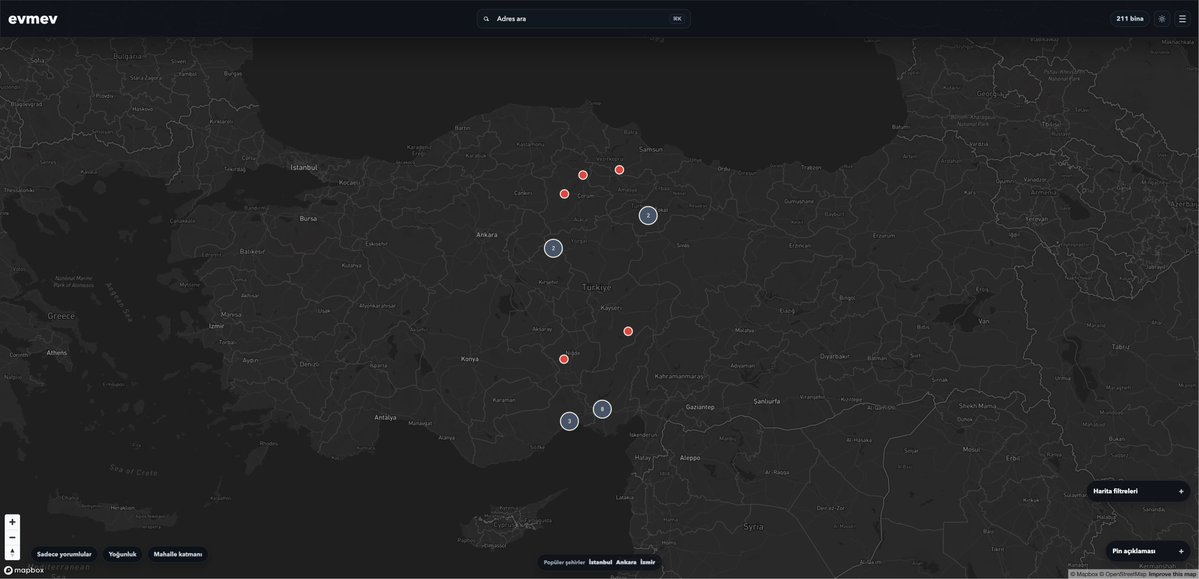1199x579 pixels.
Task: Zoom out using the minus control
Action: click(11, 535)
